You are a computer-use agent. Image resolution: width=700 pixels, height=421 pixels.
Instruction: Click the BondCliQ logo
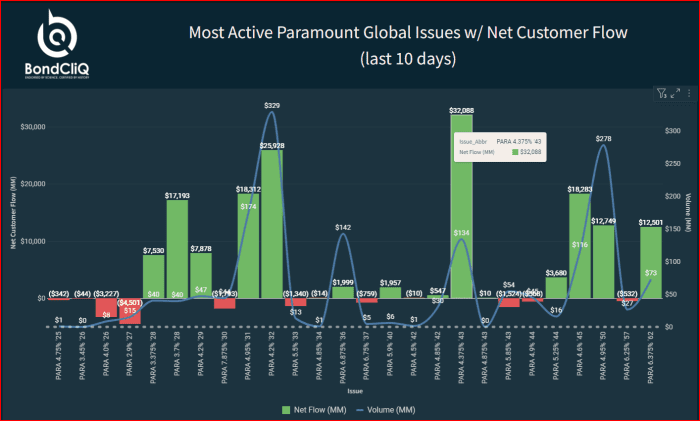(x=57, y=45)
